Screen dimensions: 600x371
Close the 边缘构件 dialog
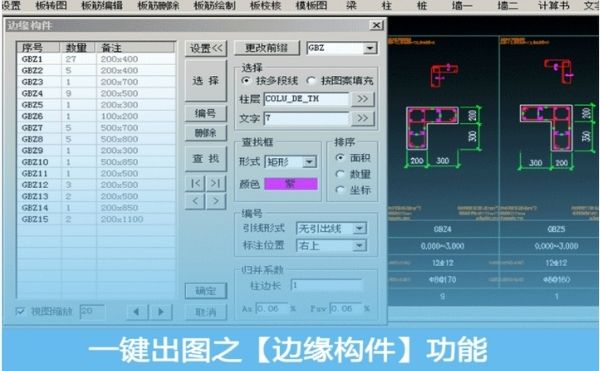(x=377, y=25)
